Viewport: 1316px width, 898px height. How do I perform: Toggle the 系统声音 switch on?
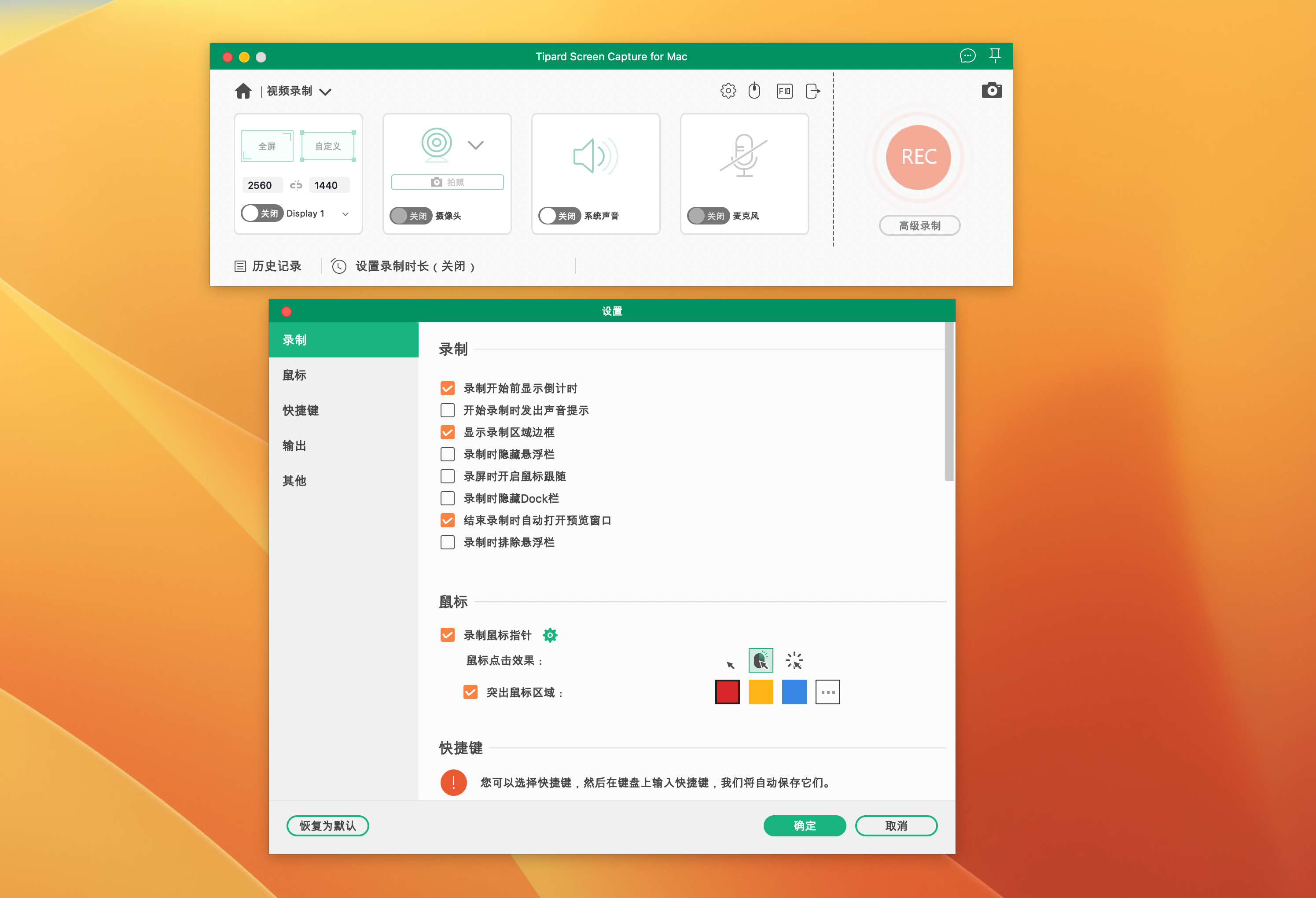(x=559, y=216)
